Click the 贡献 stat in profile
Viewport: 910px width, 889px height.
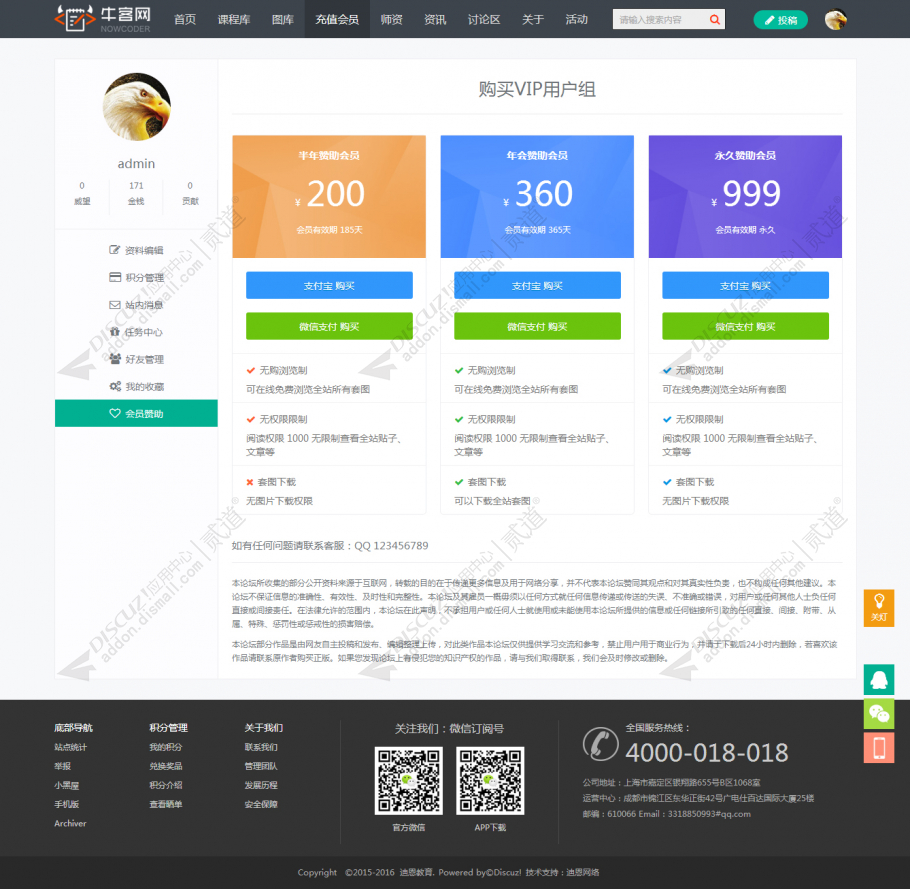[x=190, y=193]
